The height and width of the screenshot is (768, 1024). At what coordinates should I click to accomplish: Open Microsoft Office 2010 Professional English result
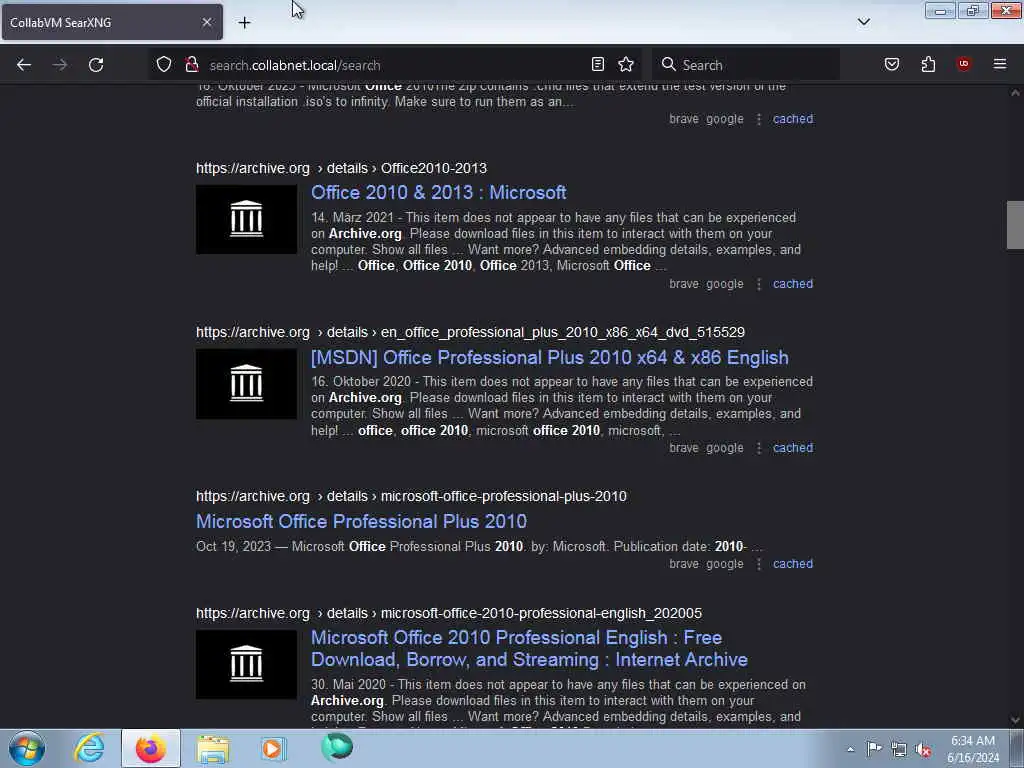tap(529, 648)
